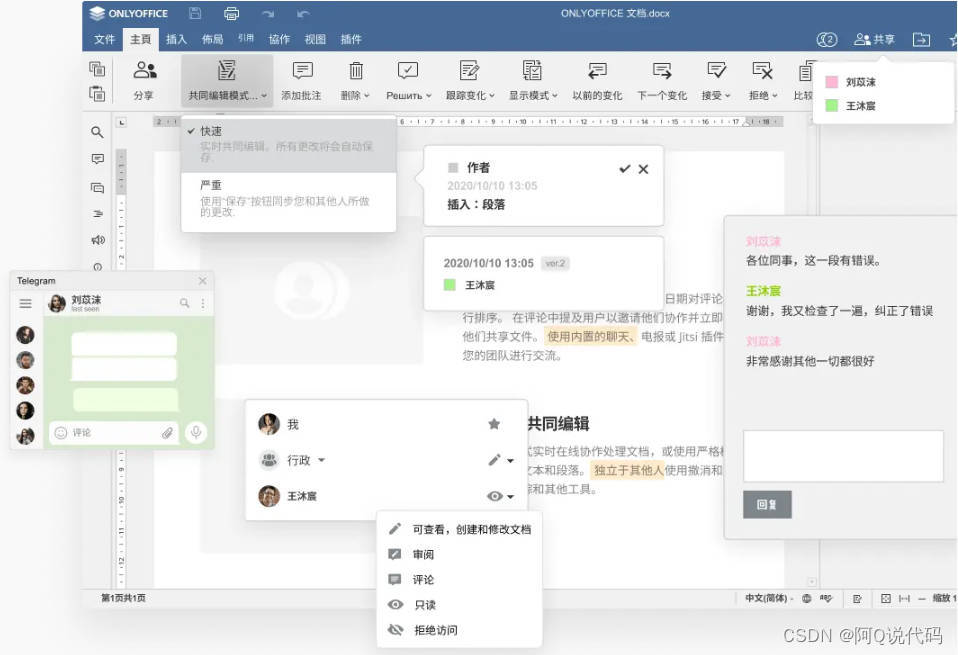This screenshot has width=958, height=655.
Task: Click the comment reply text box
Action: (843, 456)
